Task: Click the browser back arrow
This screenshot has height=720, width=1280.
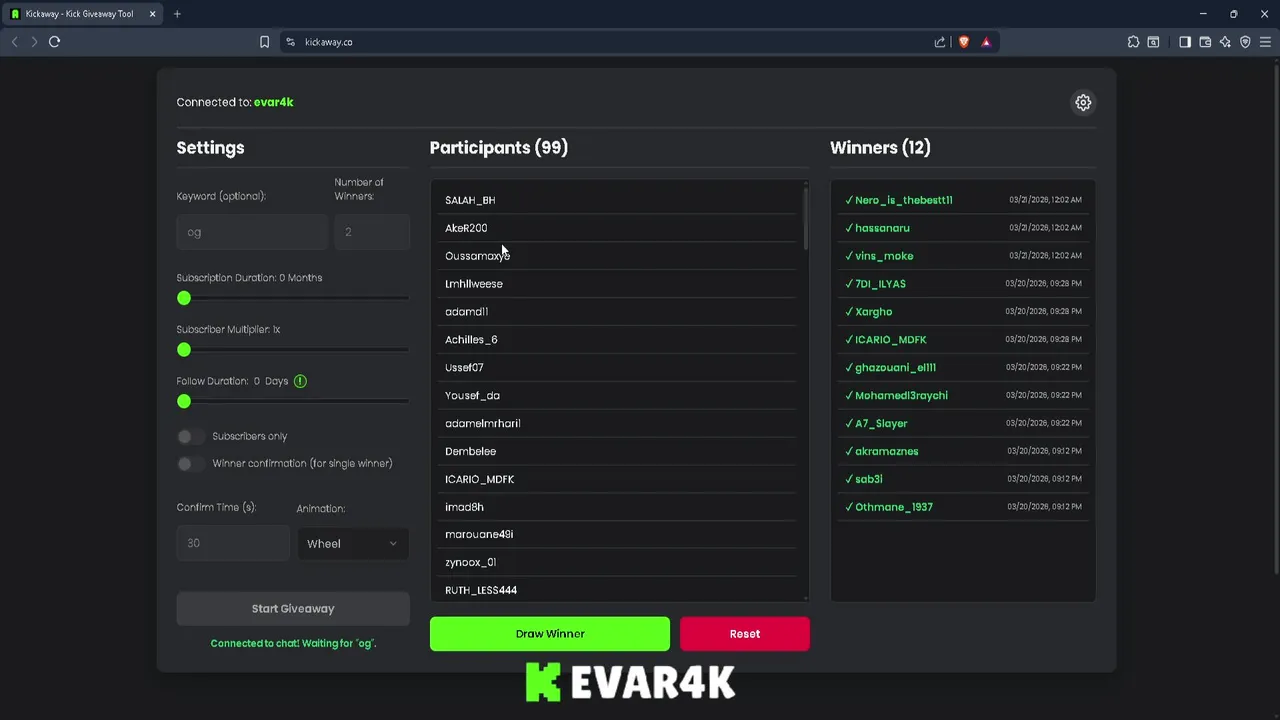Action: 14,42
